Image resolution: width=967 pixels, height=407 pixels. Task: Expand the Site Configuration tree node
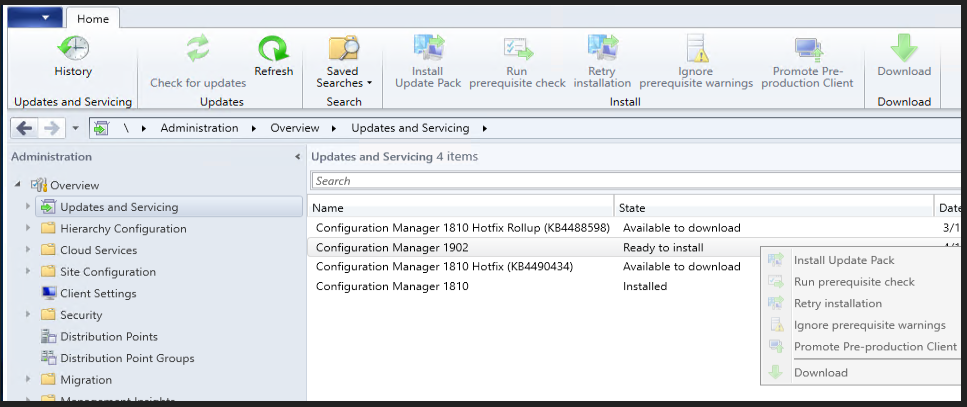click(28, 272)
